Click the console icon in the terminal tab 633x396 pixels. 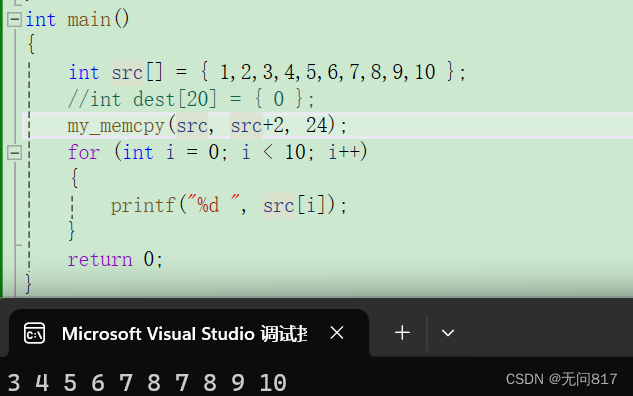34,333
